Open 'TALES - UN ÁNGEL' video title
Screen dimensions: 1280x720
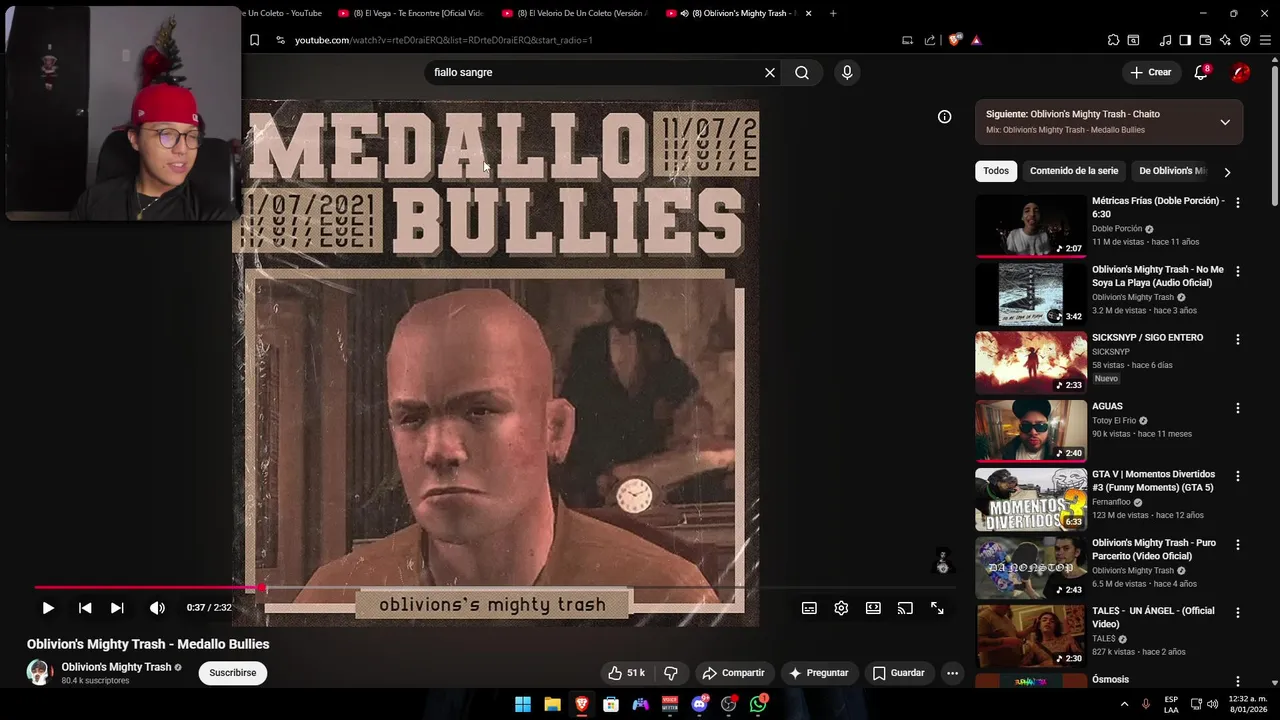point(1153,617)
